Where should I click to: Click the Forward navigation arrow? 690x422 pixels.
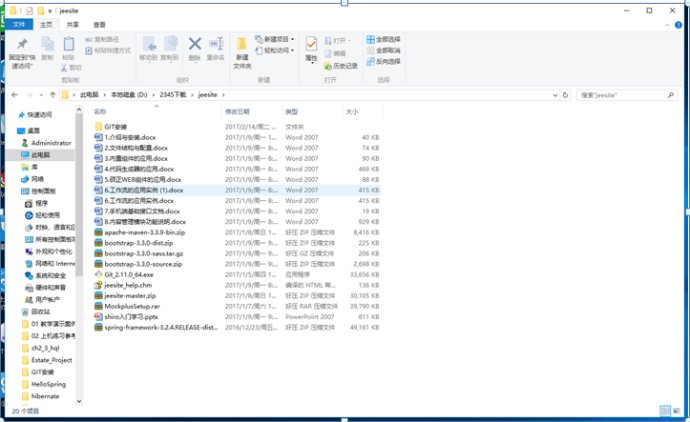(x=29, y=95)
